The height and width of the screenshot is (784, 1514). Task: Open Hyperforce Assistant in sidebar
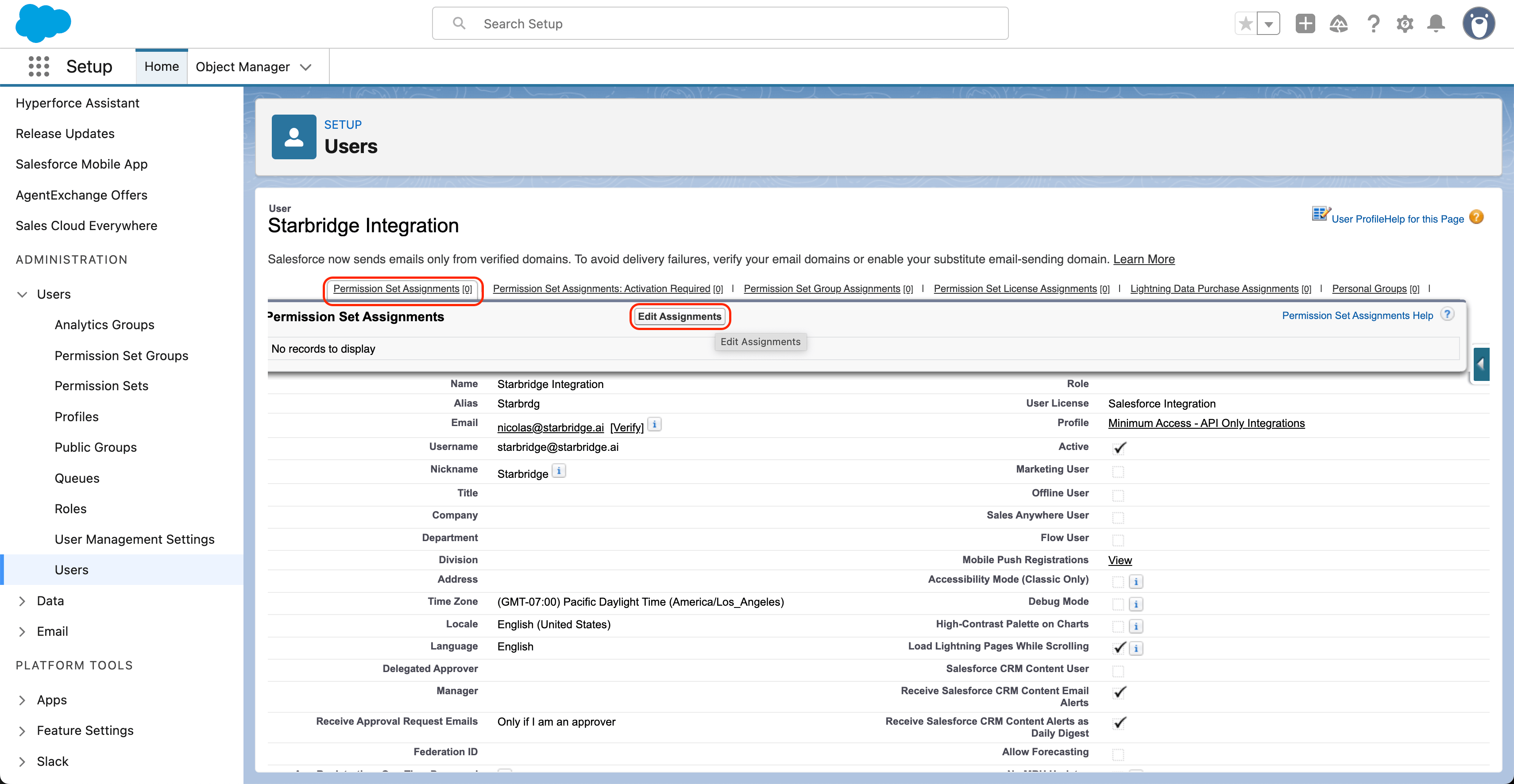click(x=77, y=103)
